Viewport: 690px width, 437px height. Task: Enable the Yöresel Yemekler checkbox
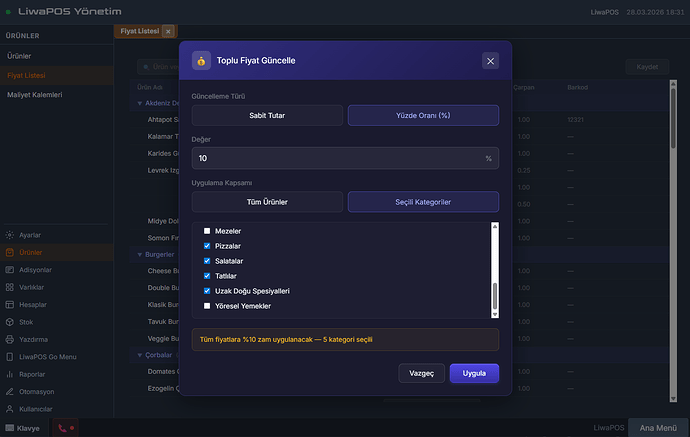(x=208, y=306)
